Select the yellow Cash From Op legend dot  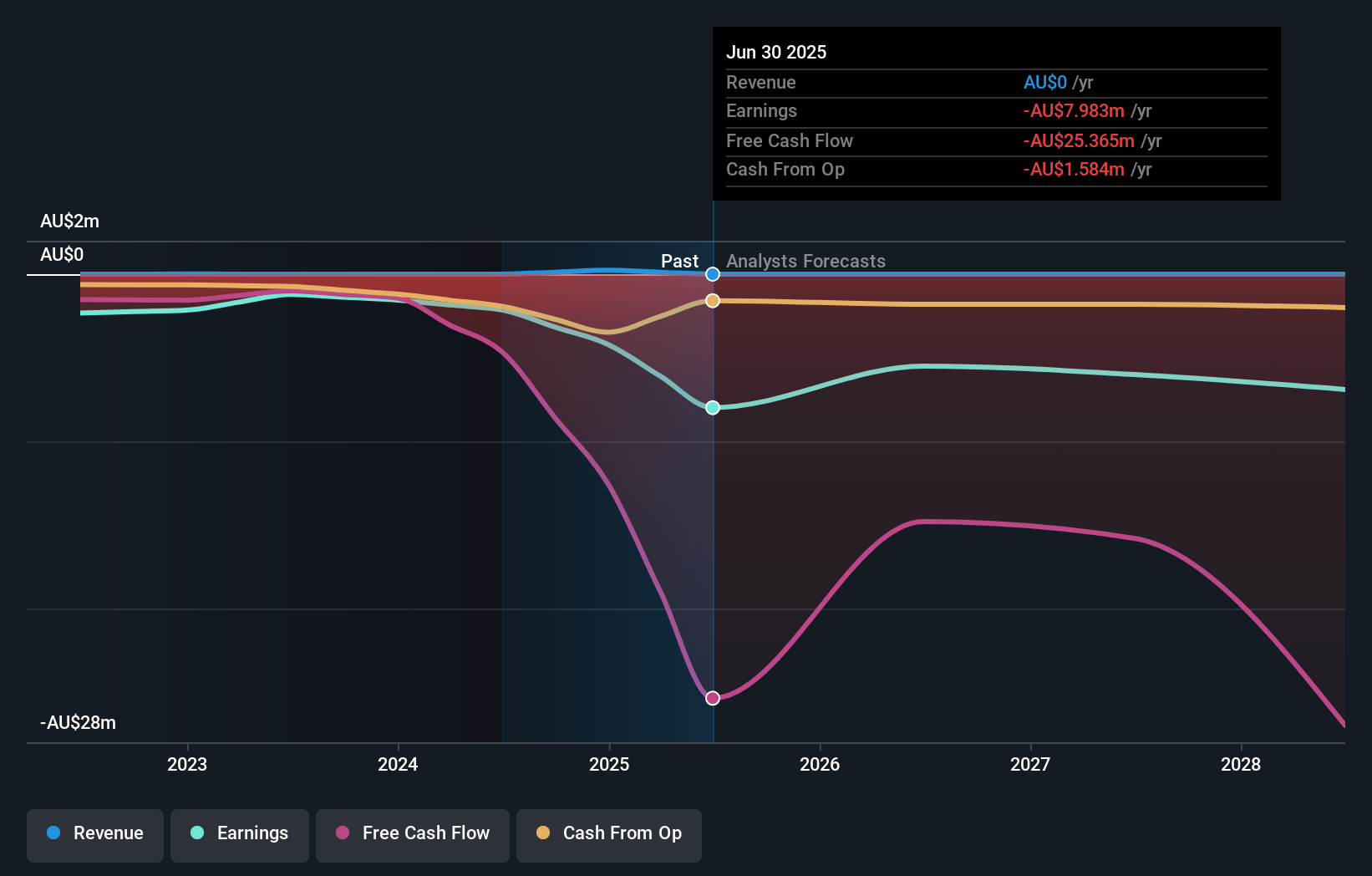pyautogui.click(x=543, y=833)
